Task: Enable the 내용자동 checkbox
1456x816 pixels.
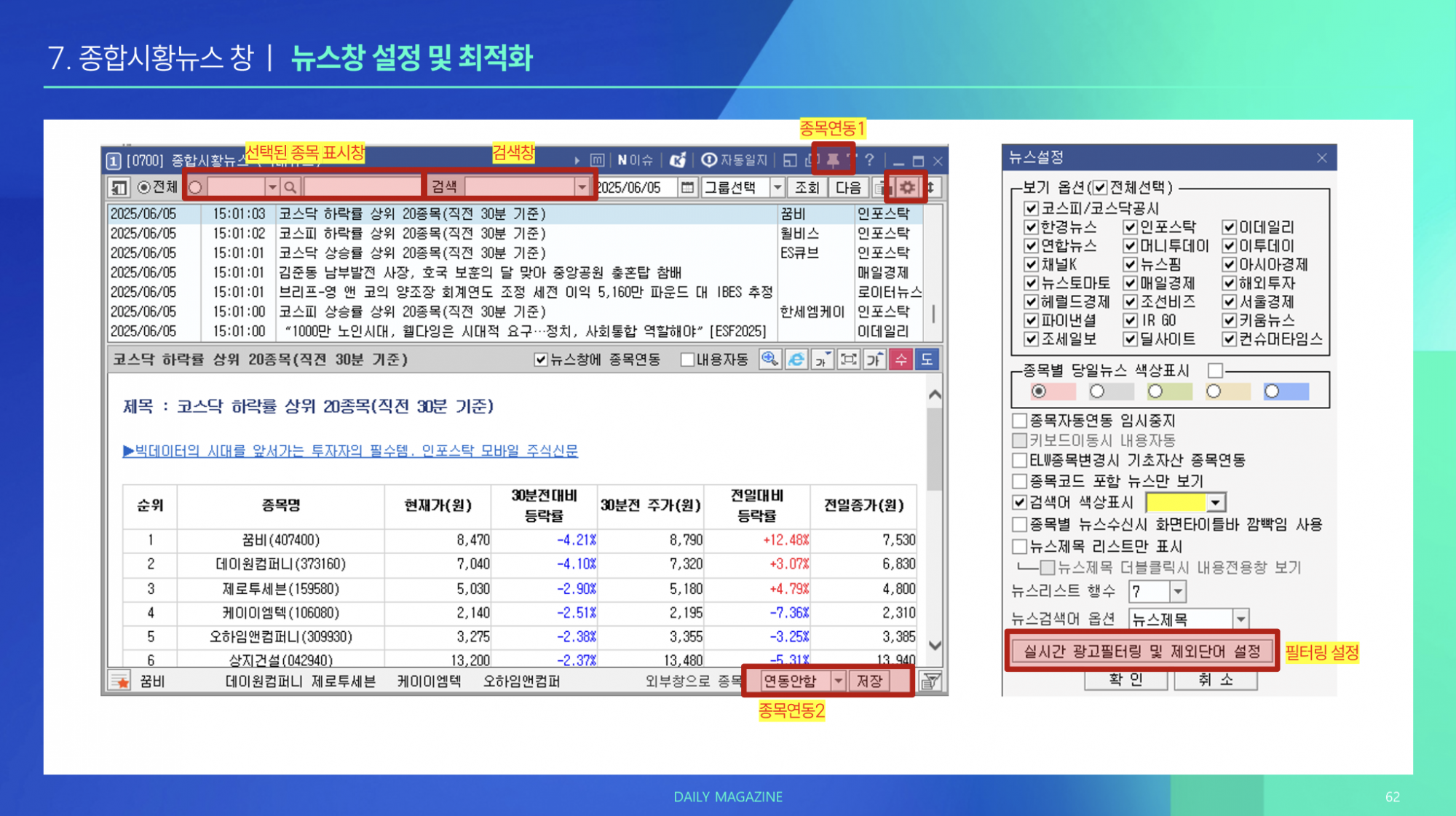Action: (687, 359)
